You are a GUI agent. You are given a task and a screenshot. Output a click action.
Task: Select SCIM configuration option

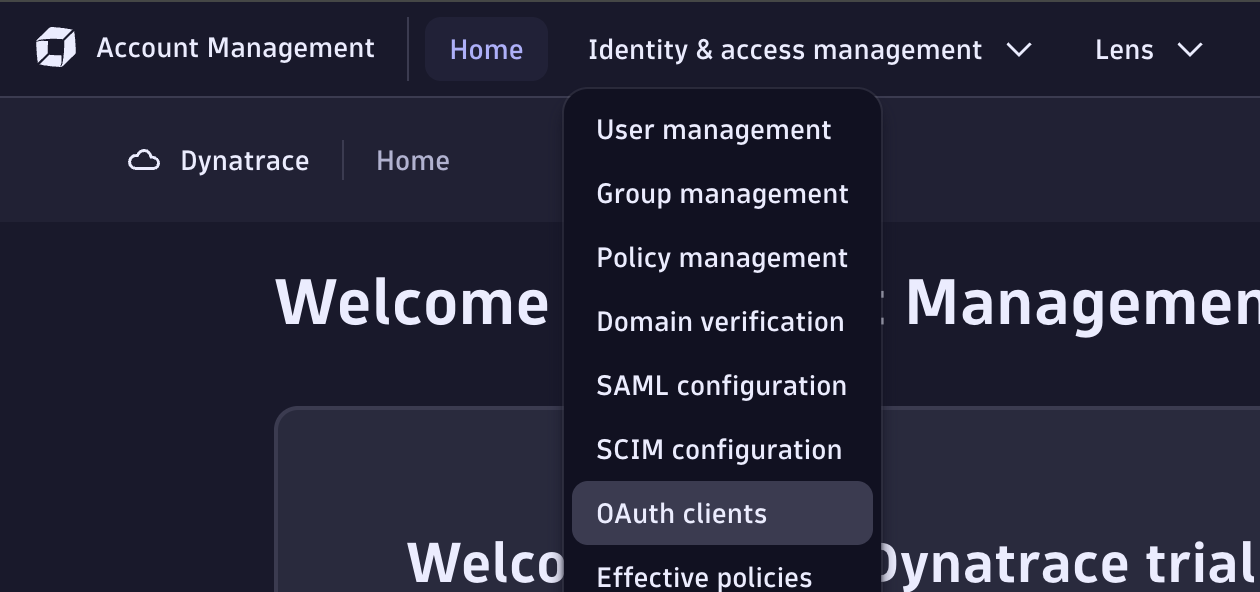click(719, 450)
